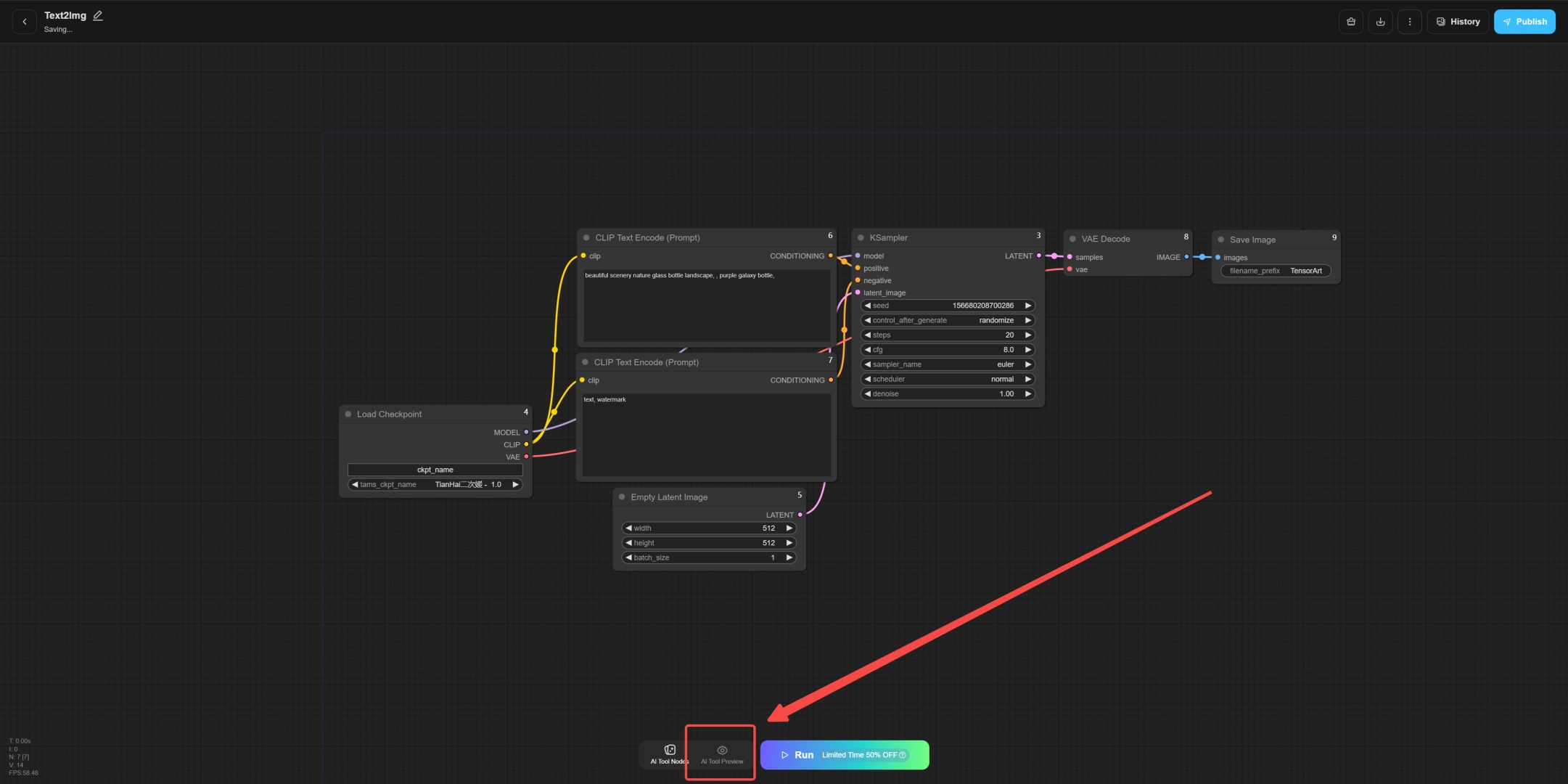Collapse the KSampler node using its dot

tap(861, 238)
